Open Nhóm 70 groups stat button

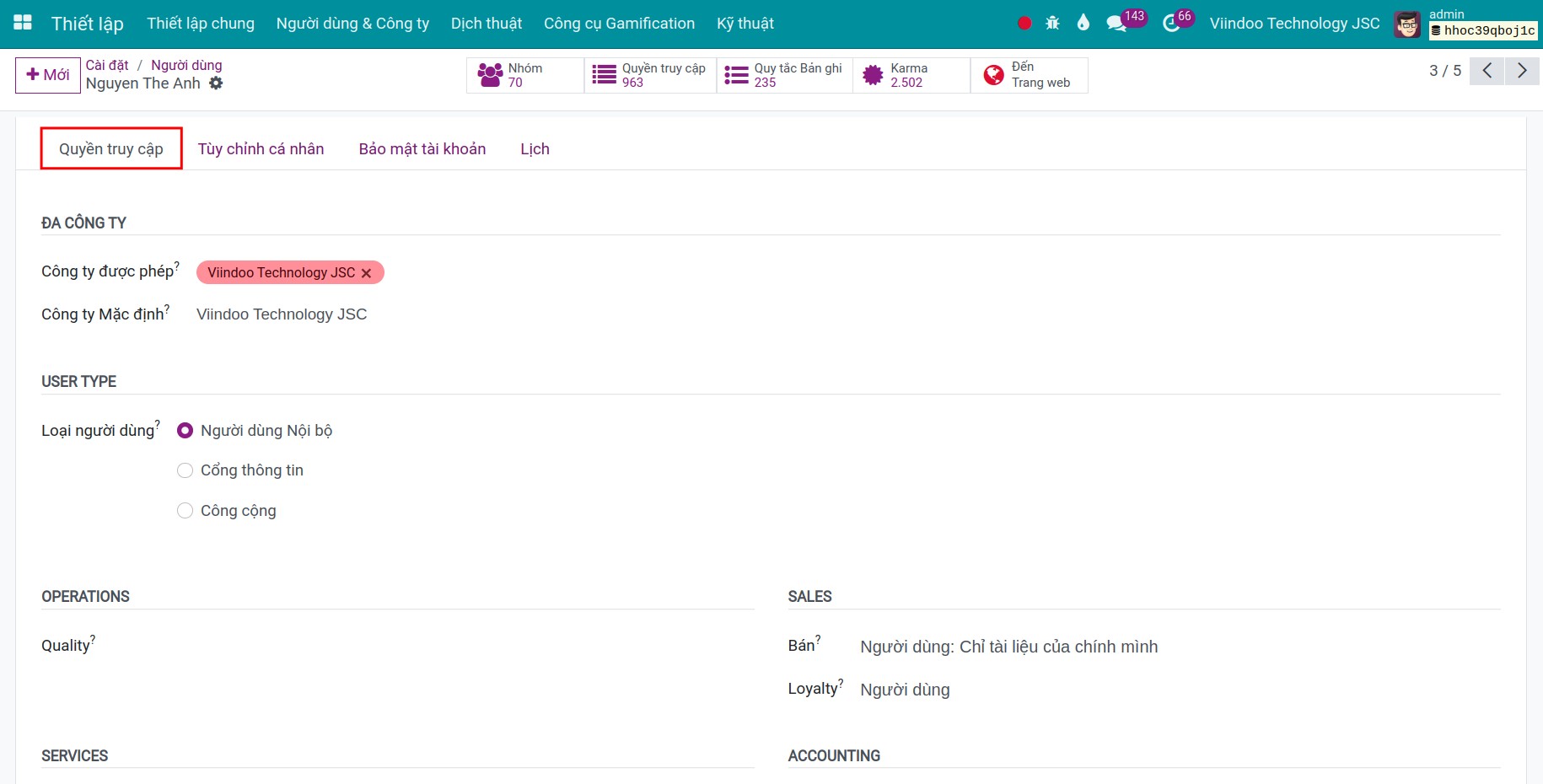(524, 75)
